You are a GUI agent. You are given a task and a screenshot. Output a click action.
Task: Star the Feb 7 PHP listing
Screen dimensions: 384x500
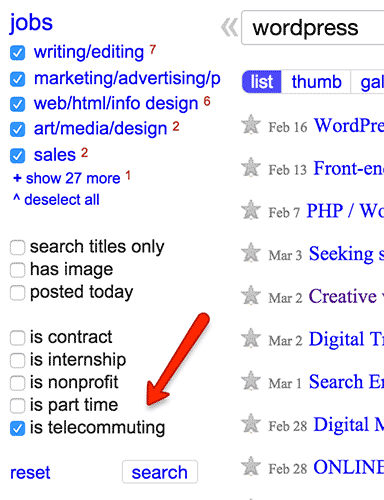pyautogui.click(x=251, y=210)
